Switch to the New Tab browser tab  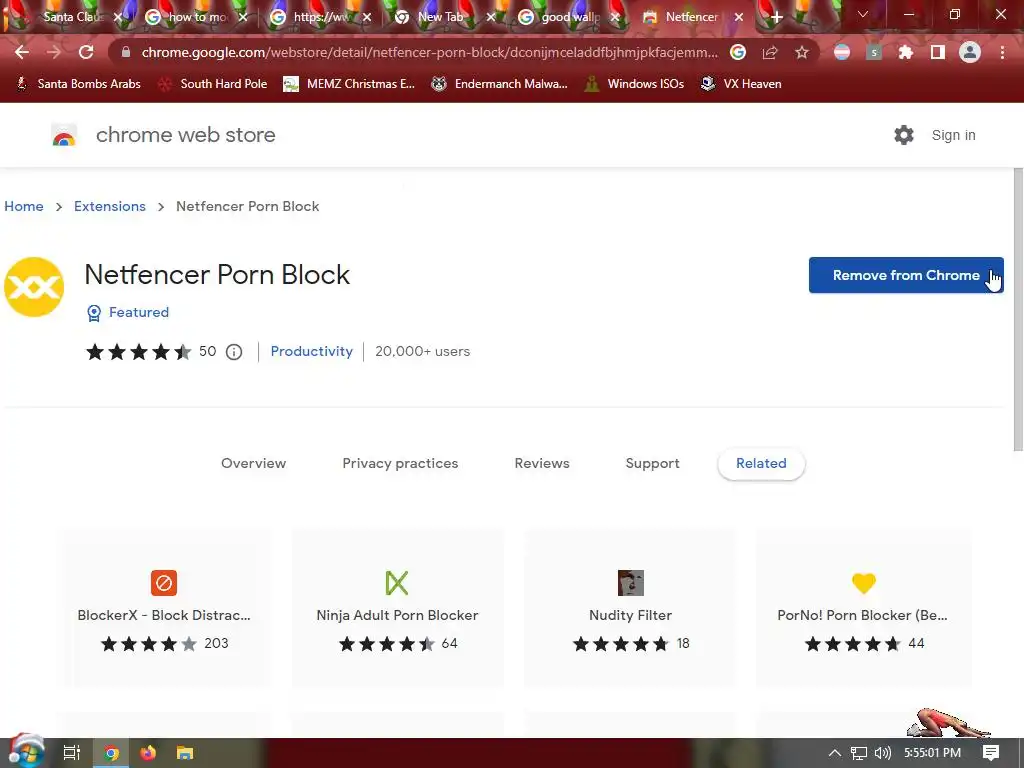tap(440, 17)
